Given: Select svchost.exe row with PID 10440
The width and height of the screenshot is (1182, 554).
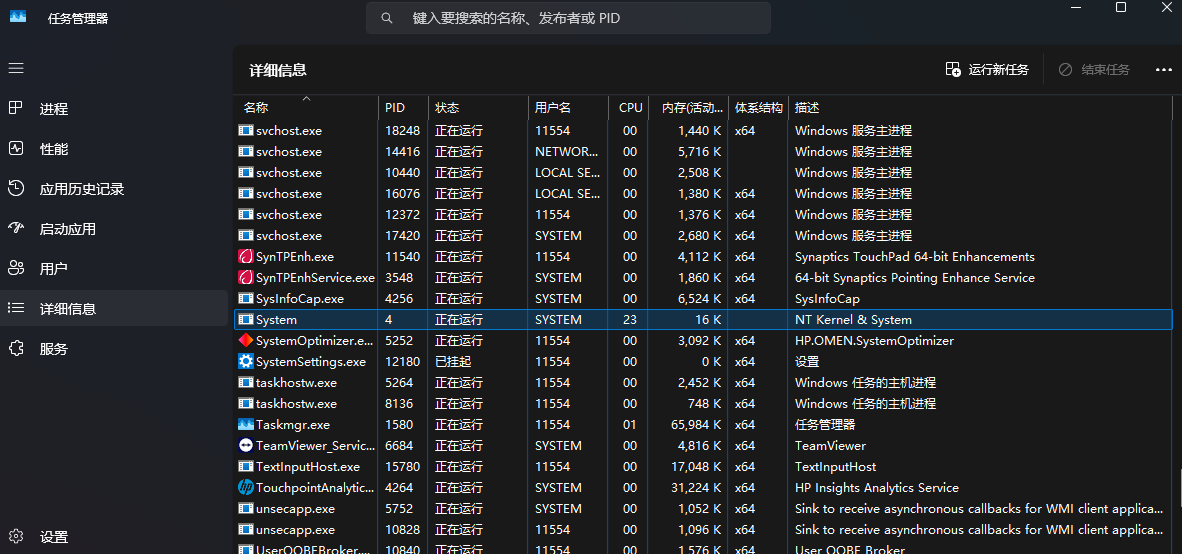Looking at the screenshot, I should click(703, 173).
